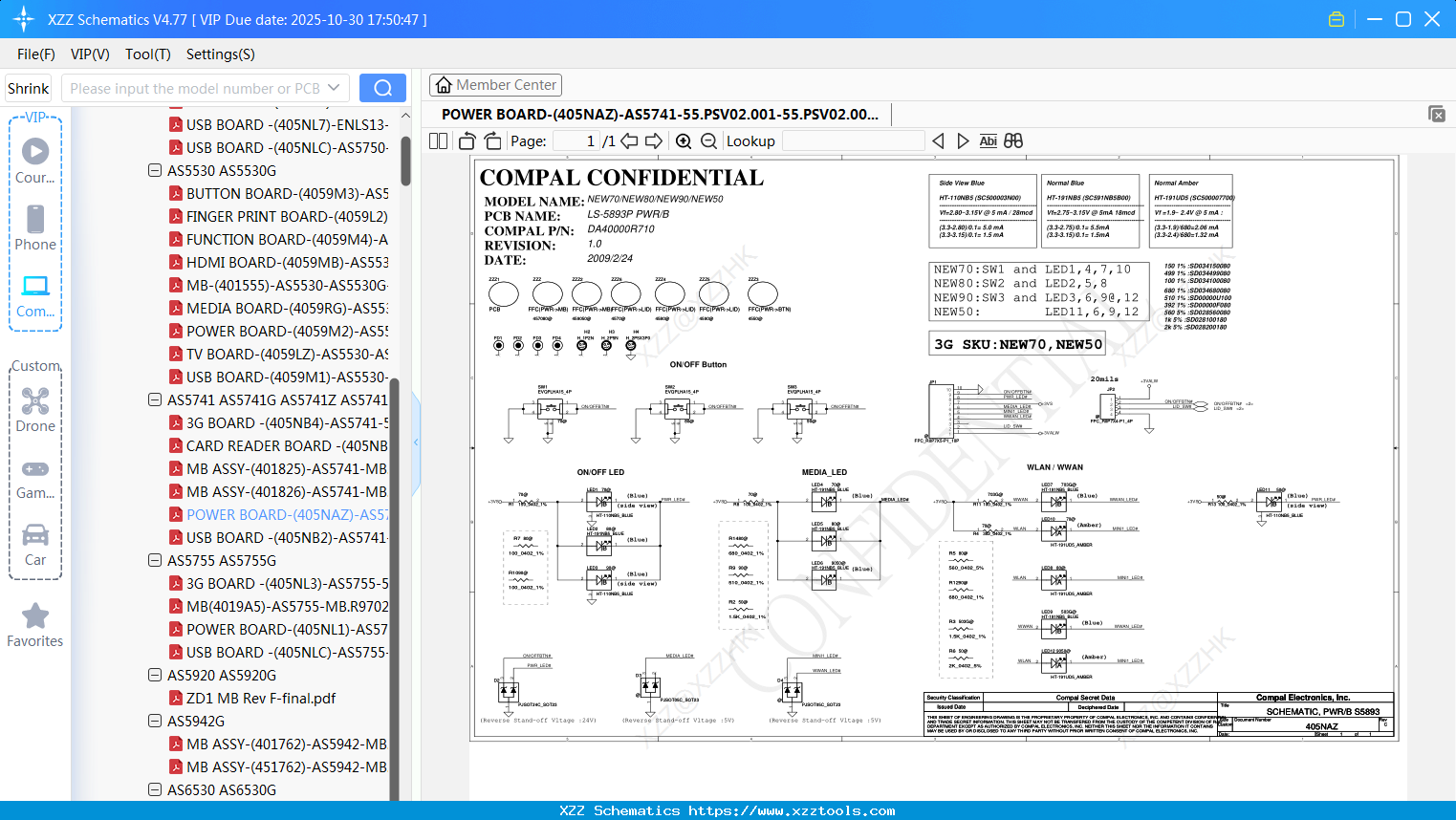Screen dimensions: 1456x820
Task: Open the Car category
Action: tap(35, 545)
